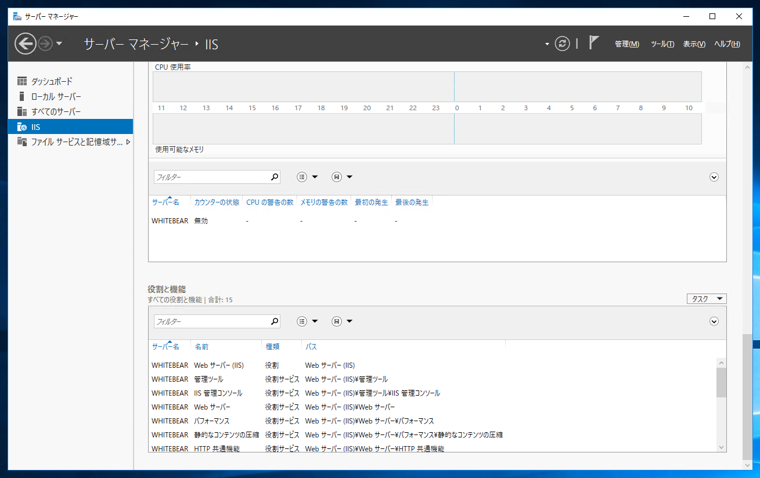
Task: Sort by メモリの警告の数 column
Action: point(324,202)
